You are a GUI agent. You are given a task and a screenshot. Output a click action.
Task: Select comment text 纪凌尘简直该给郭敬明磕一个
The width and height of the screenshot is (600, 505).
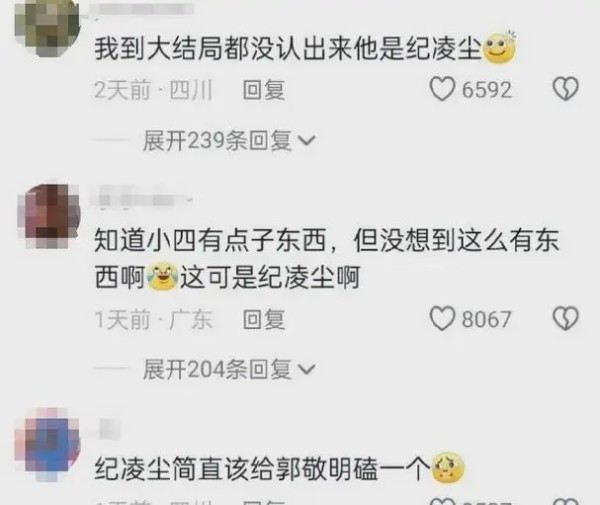click(x=262, y=468)
